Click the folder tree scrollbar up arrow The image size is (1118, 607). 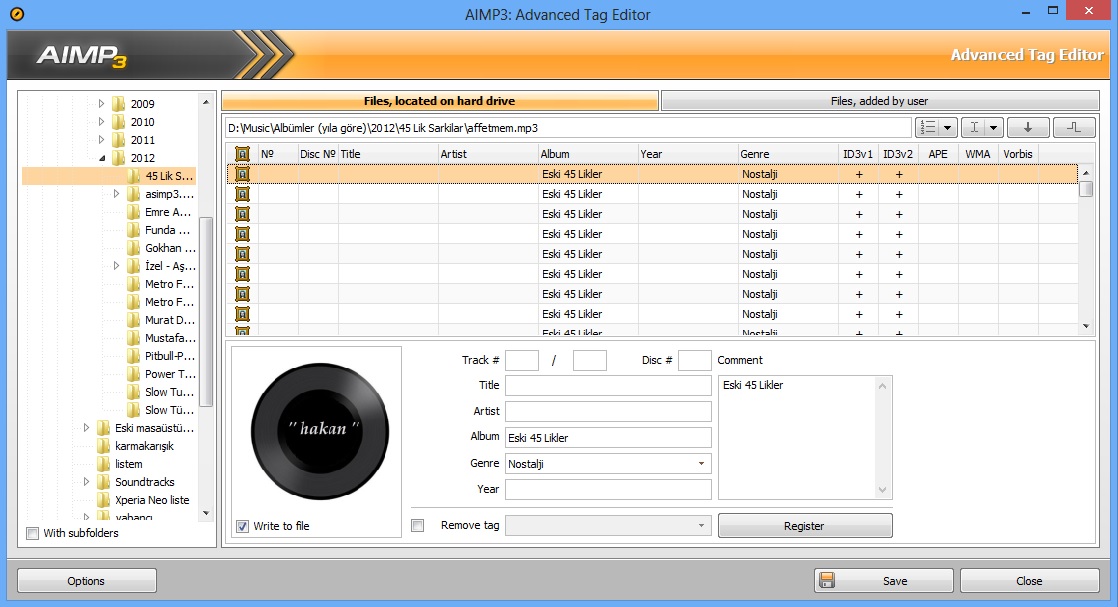click(x=206, y=102)
